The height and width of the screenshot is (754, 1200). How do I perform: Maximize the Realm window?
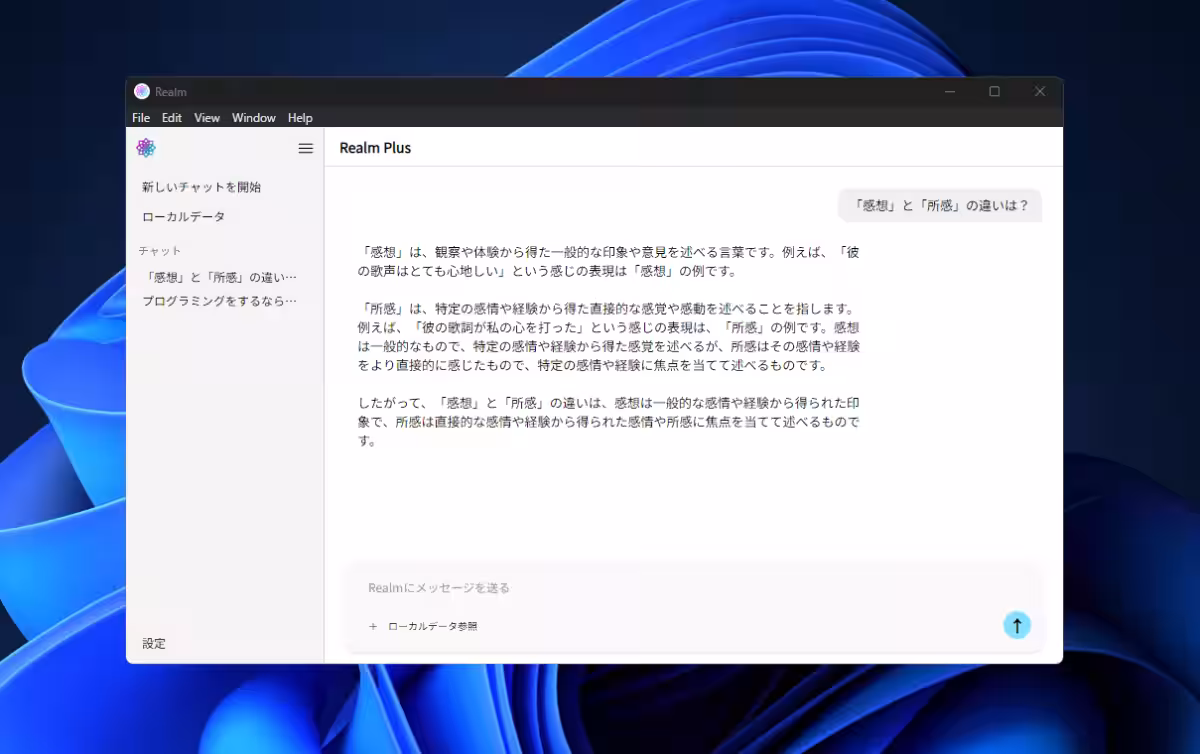pos(994,91)
